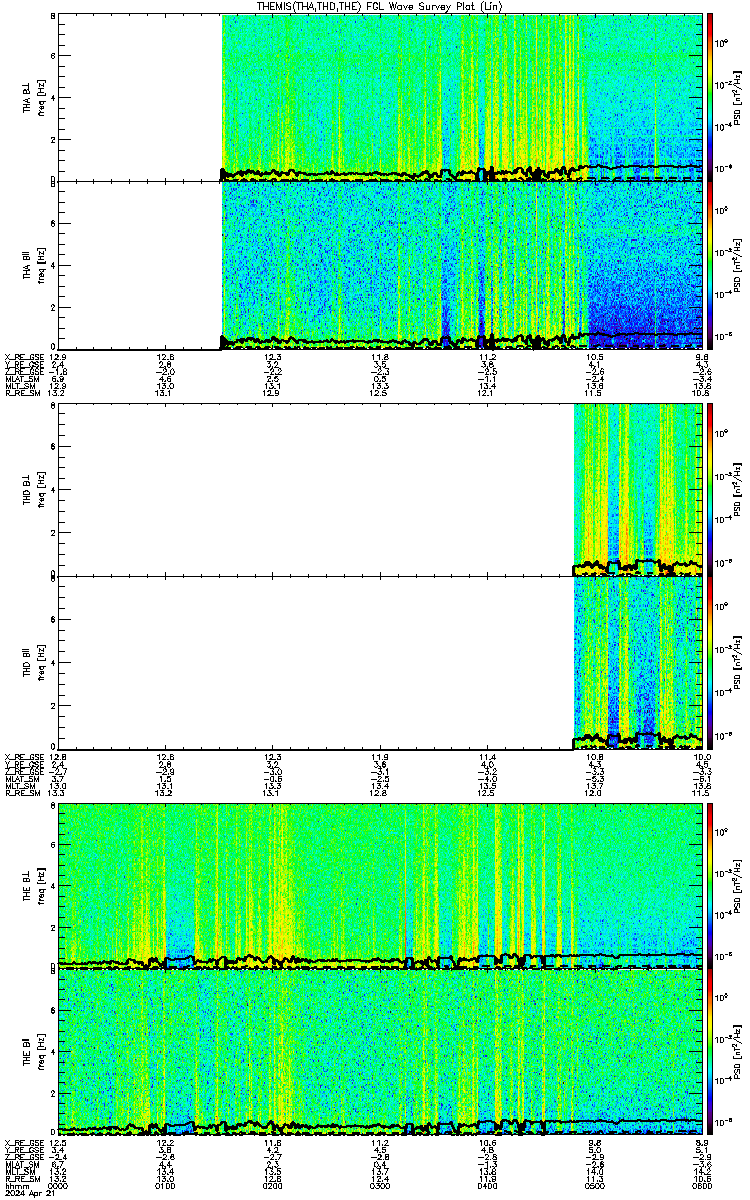The height and width of the screenshot is (1200, 750).
Task: Click the THA B-perpendicular spectrogram panel
Action: 380,96
